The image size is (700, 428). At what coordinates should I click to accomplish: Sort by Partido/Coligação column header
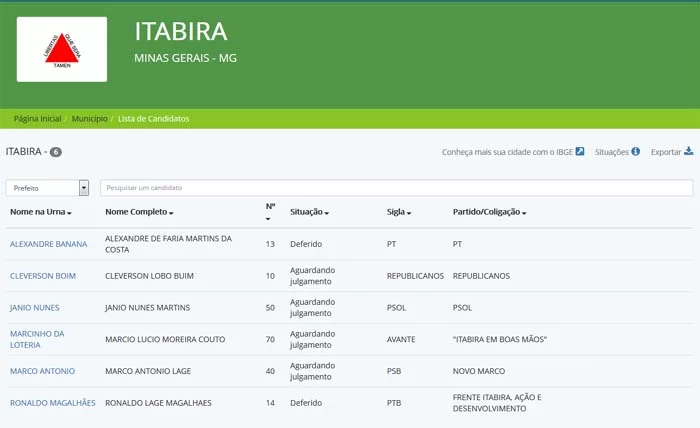489,212
